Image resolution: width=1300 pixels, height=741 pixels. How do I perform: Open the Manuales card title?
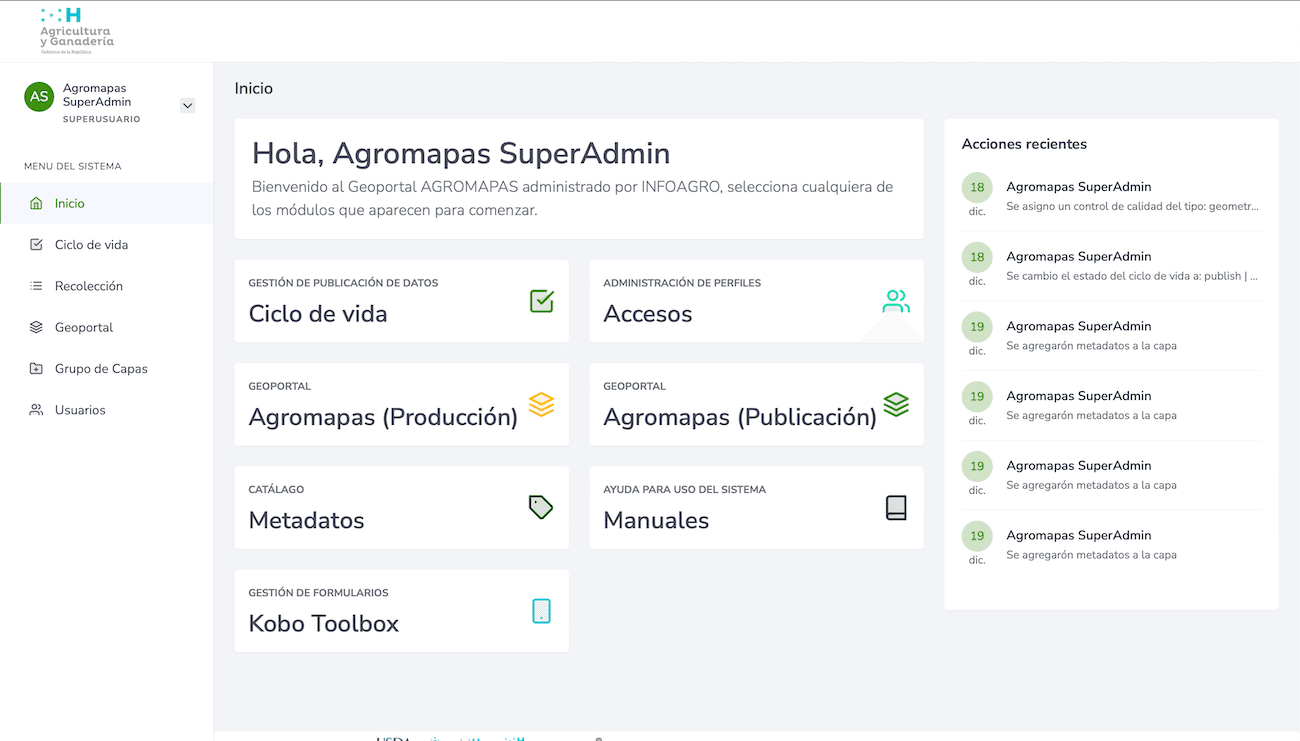pyautogui.click(x=657, y=521)
